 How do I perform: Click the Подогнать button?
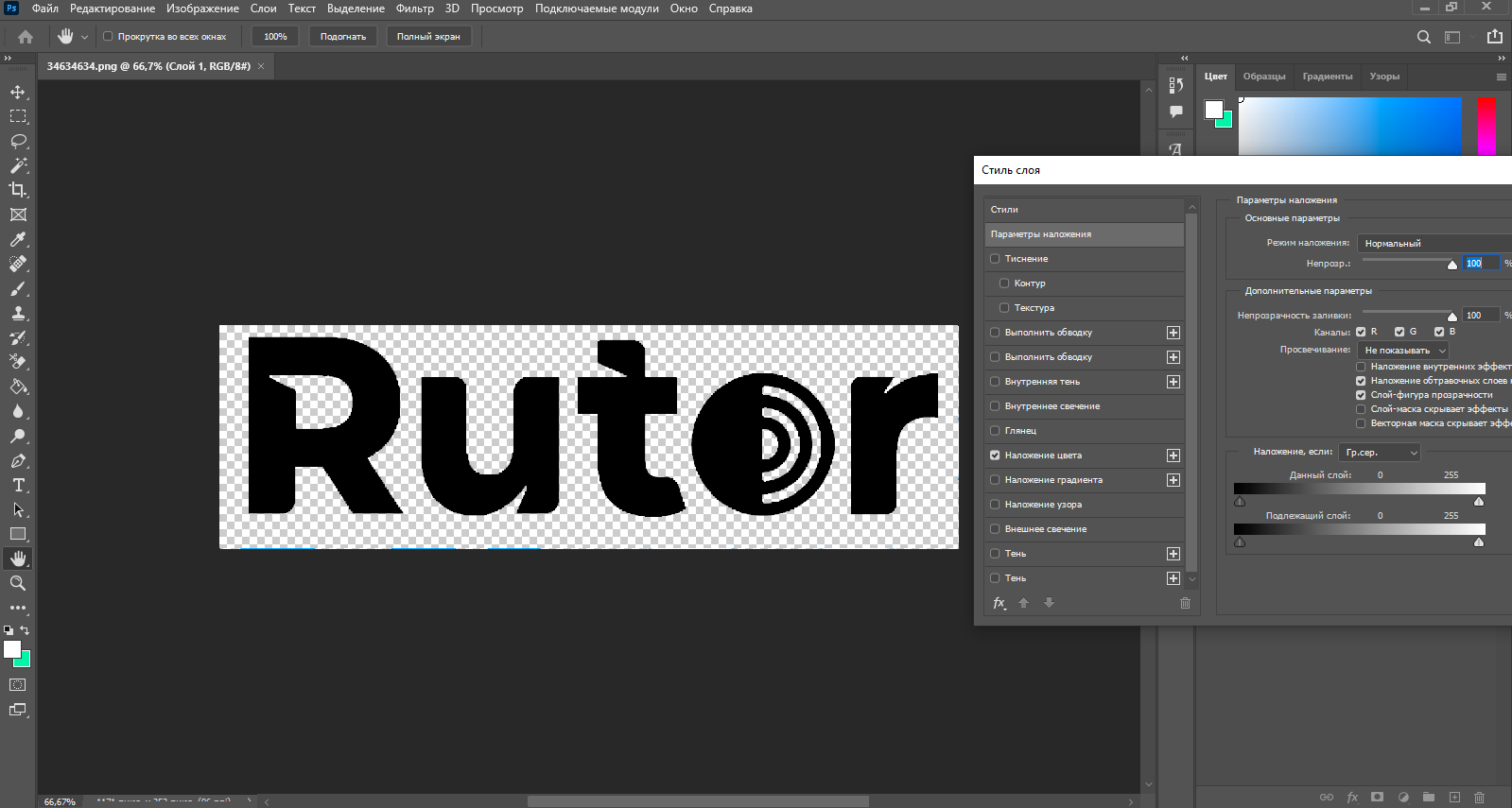click(343, 37)
